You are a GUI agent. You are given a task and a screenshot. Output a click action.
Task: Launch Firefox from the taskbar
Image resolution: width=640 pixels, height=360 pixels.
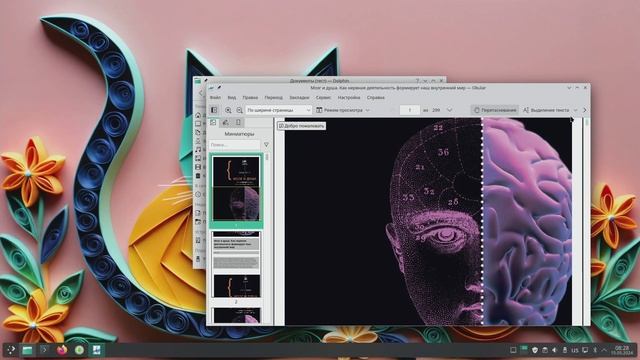pos(62,350)
